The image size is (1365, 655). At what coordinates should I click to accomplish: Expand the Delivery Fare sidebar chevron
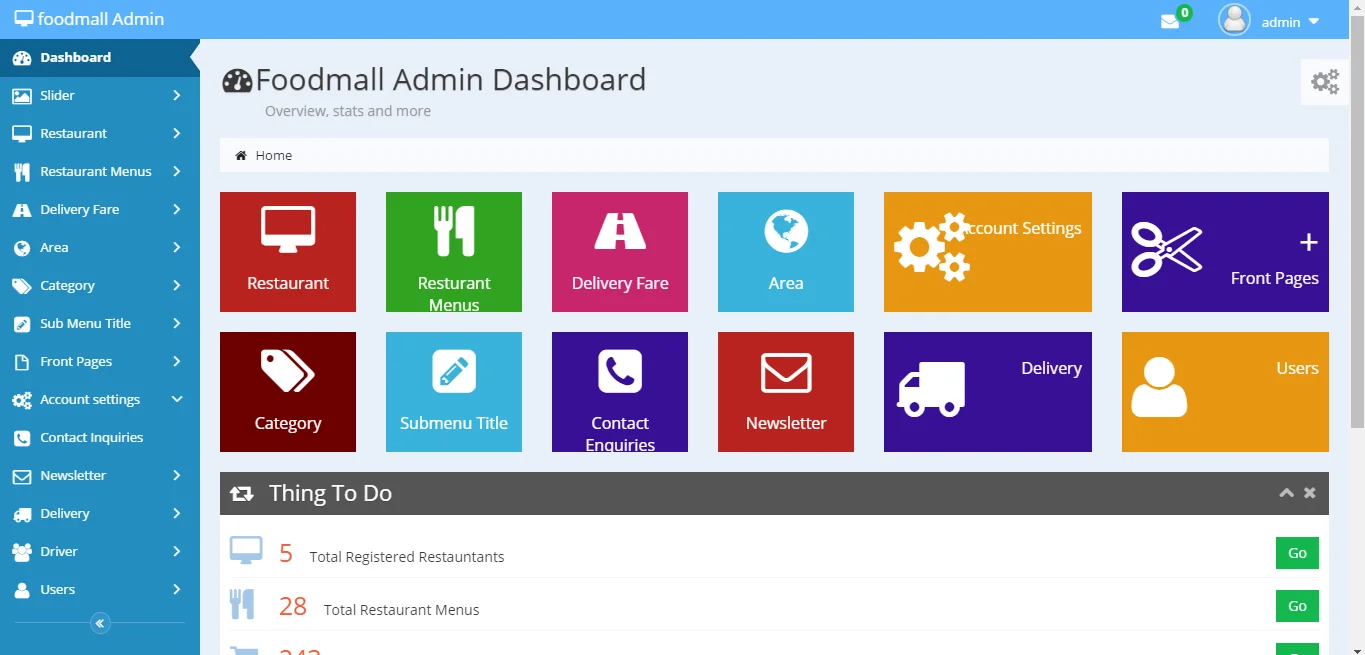click(176, 209)
